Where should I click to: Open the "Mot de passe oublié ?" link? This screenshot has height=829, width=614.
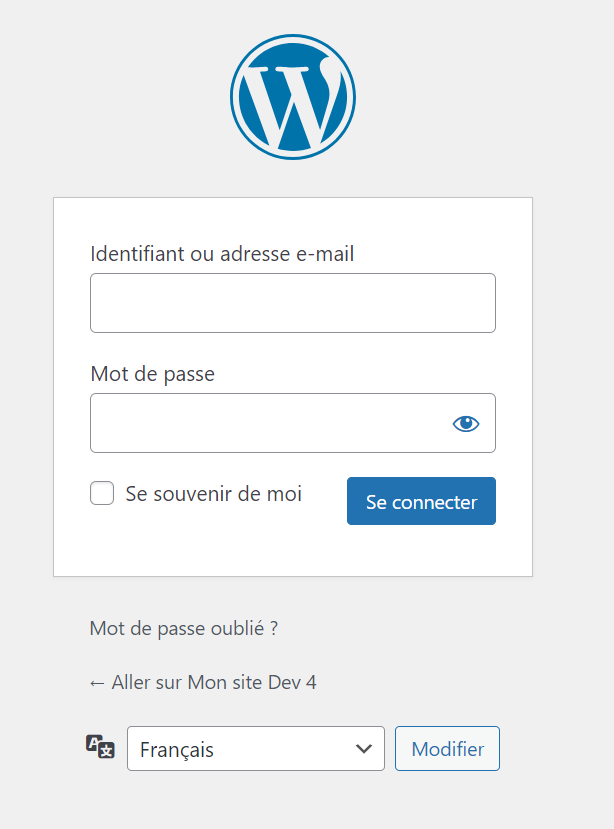coord(184,629)
